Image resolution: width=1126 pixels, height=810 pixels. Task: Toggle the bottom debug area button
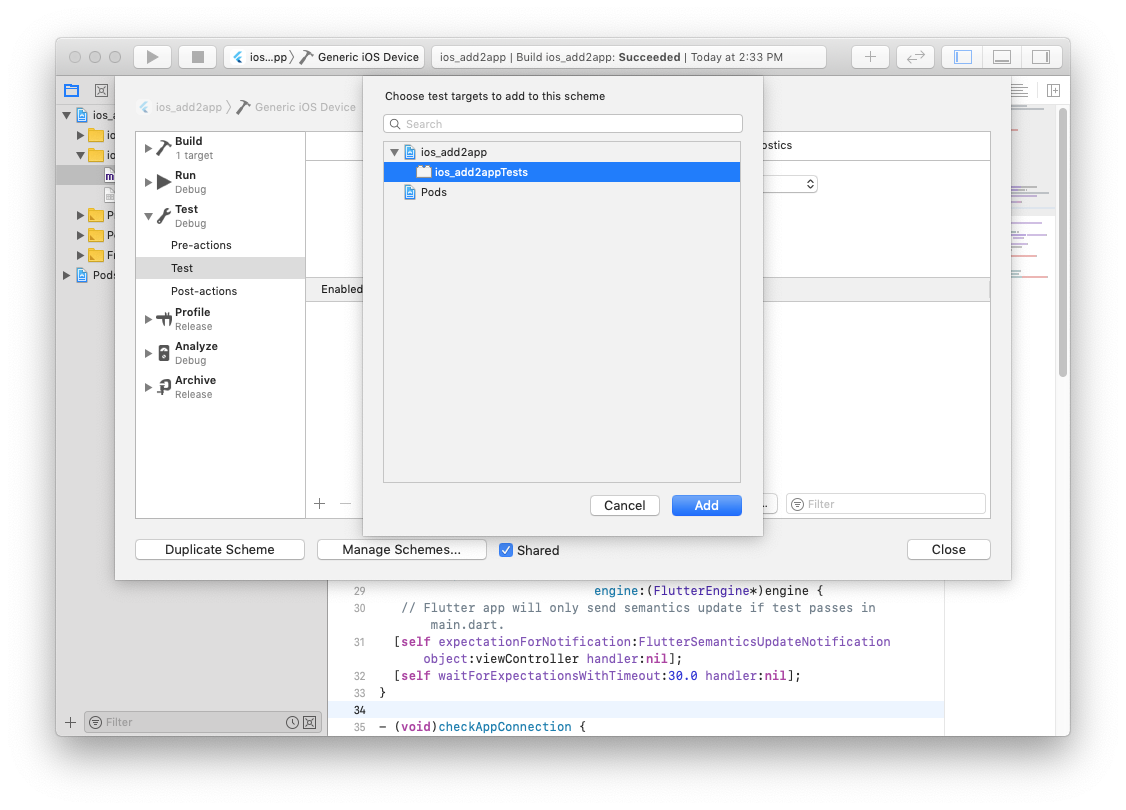click(x=1002, y=57)
